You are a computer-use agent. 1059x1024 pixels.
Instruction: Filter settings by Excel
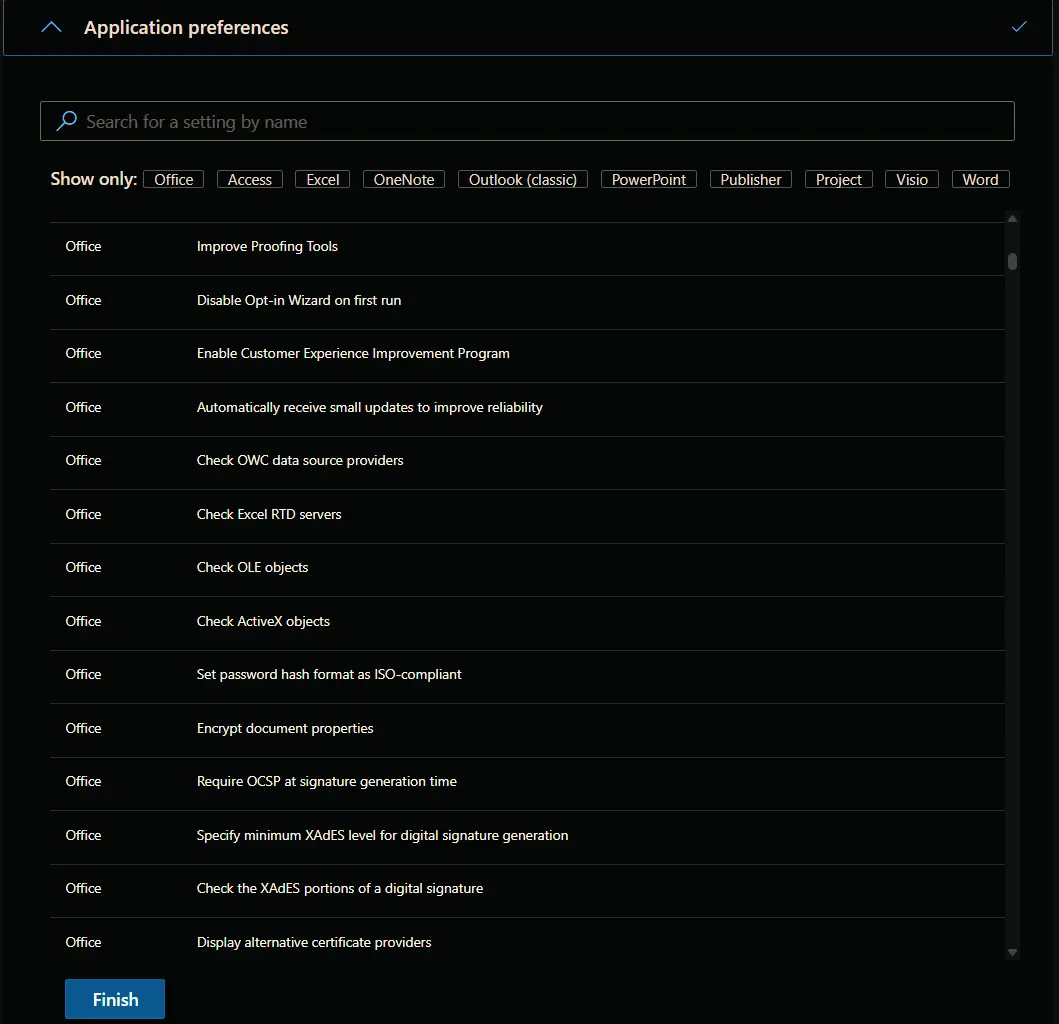(x=322, y=180)
